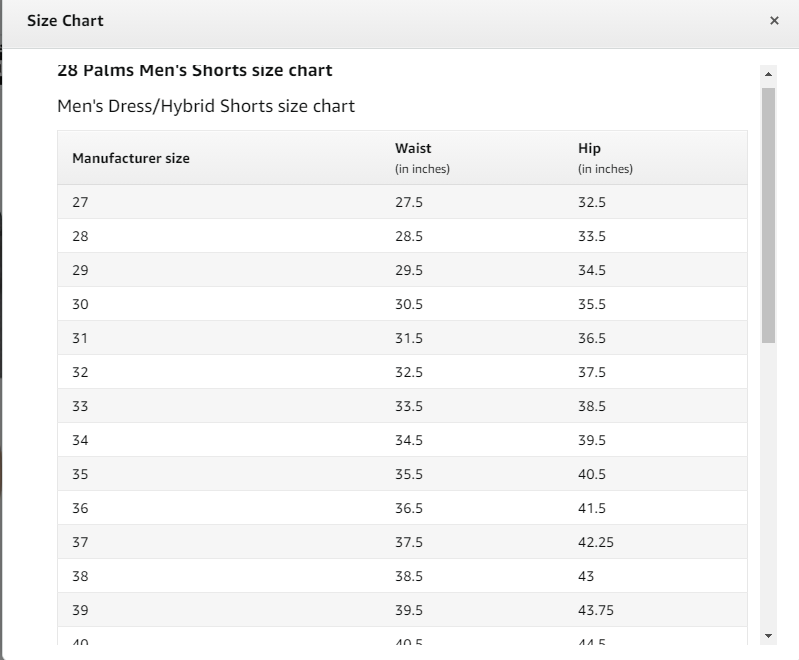799x660 pixels.
Task: Select waist value 33.5
Action: pyautogui.click(x=409, y=406)
